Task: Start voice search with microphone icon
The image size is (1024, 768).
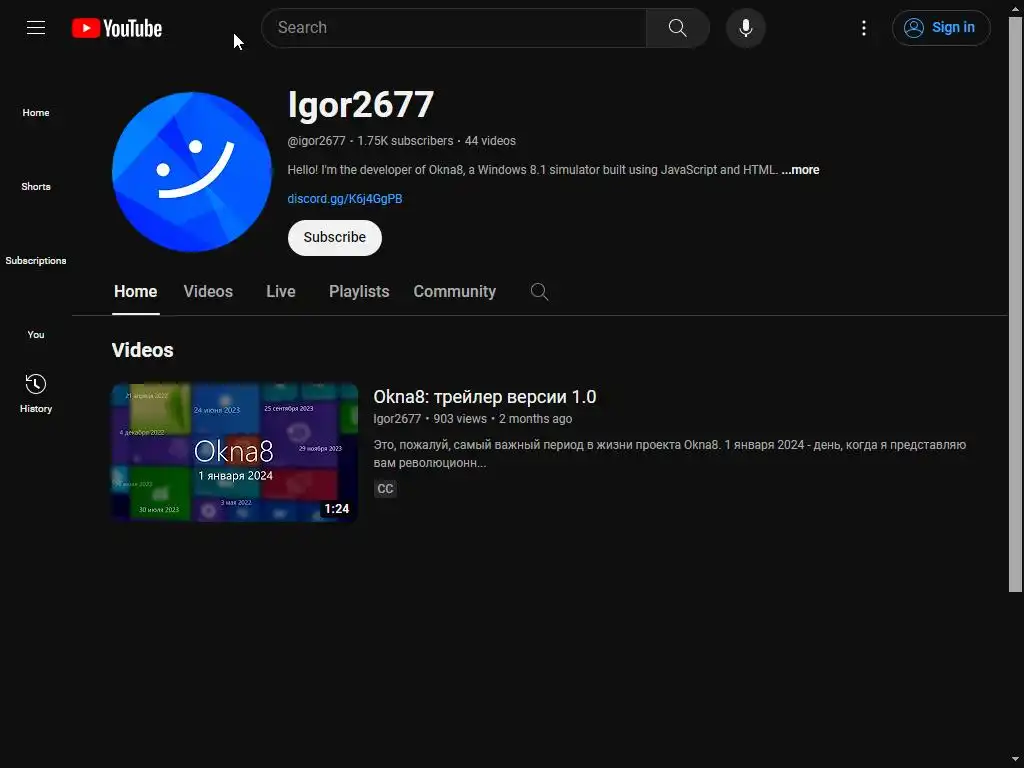Action: 745,28
